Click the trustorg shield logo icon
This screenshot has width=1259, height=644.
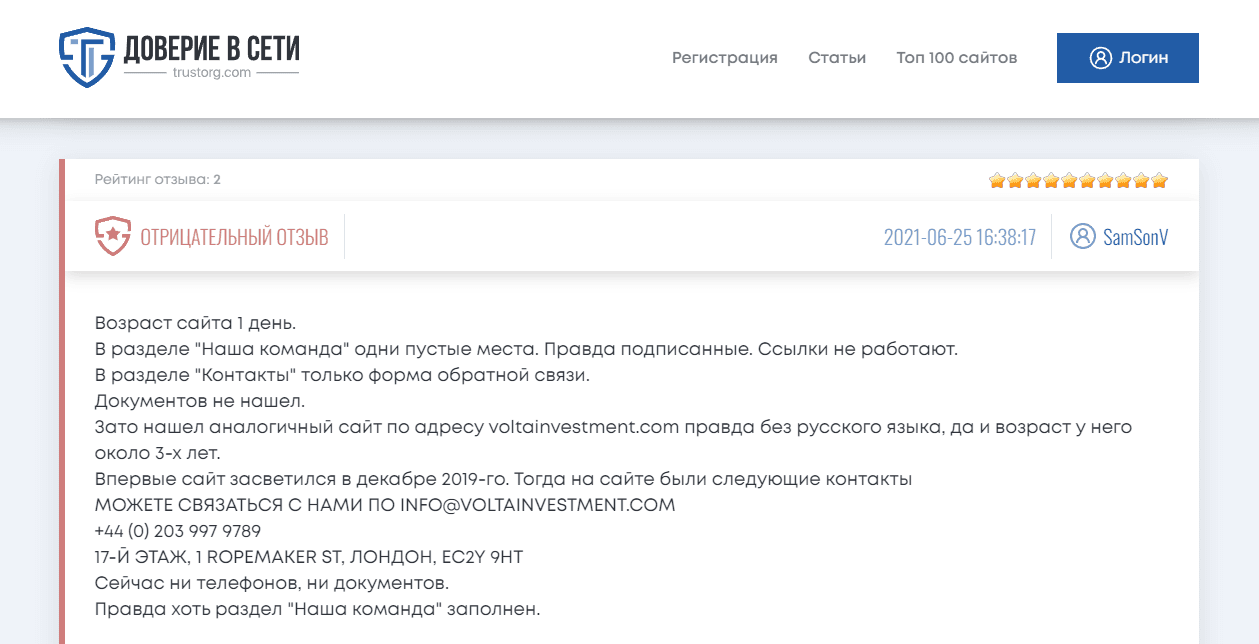coord(87,57)
